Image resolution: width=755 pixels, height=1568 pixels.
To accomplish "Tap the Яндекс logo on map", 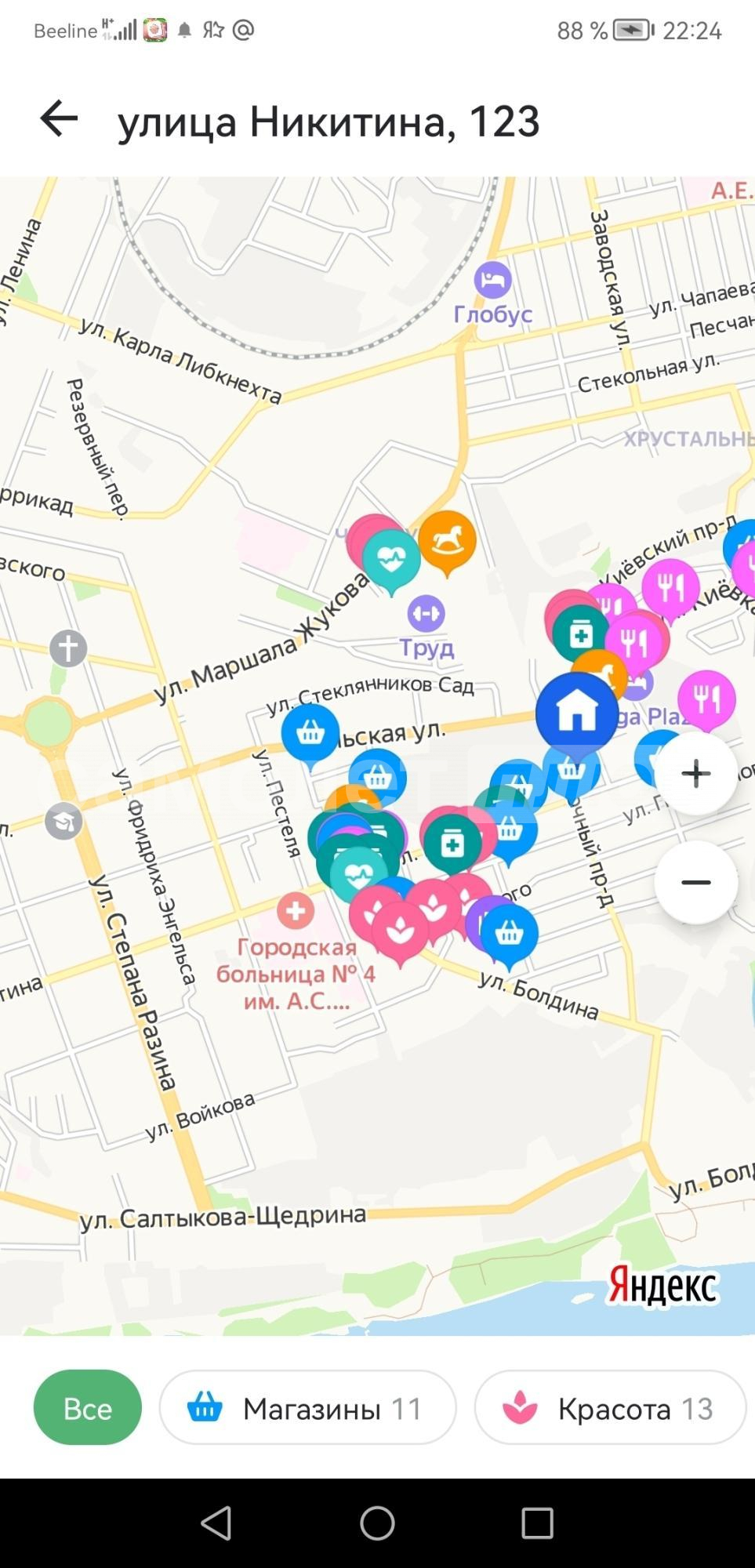I will [x=663, y=1287].
